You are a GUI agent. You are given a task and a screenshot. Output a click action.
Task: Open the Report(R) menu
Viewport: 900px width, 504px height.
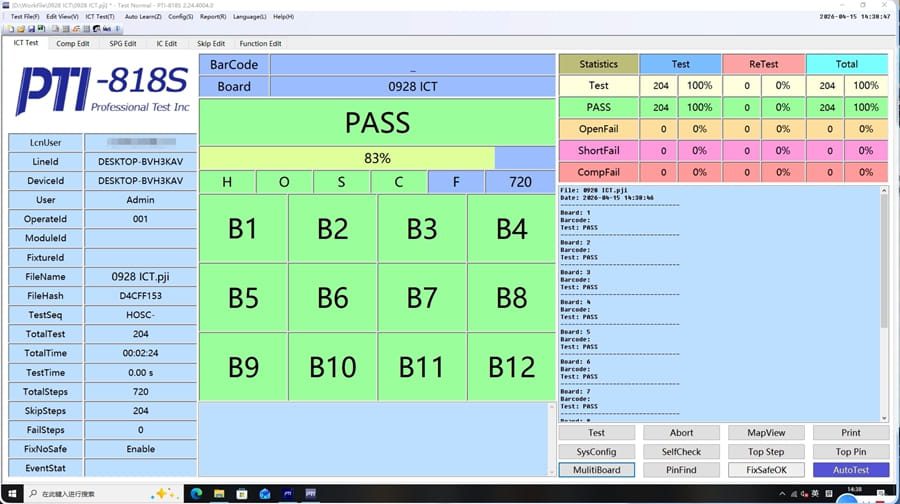213,17
